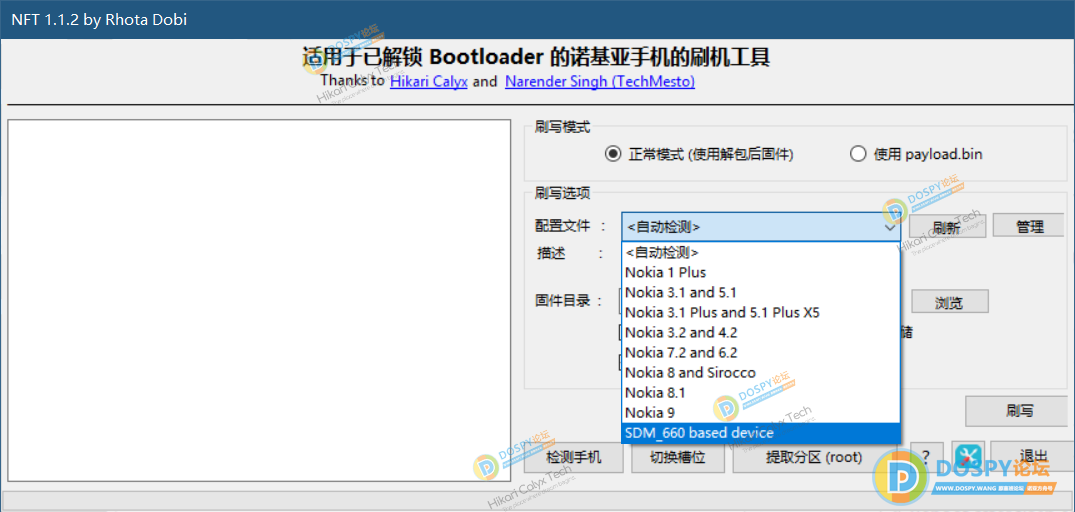1075x512 pixels.
Task: Select Nokia 7.2 and 6.2 entry
Action: pos(760,352)
